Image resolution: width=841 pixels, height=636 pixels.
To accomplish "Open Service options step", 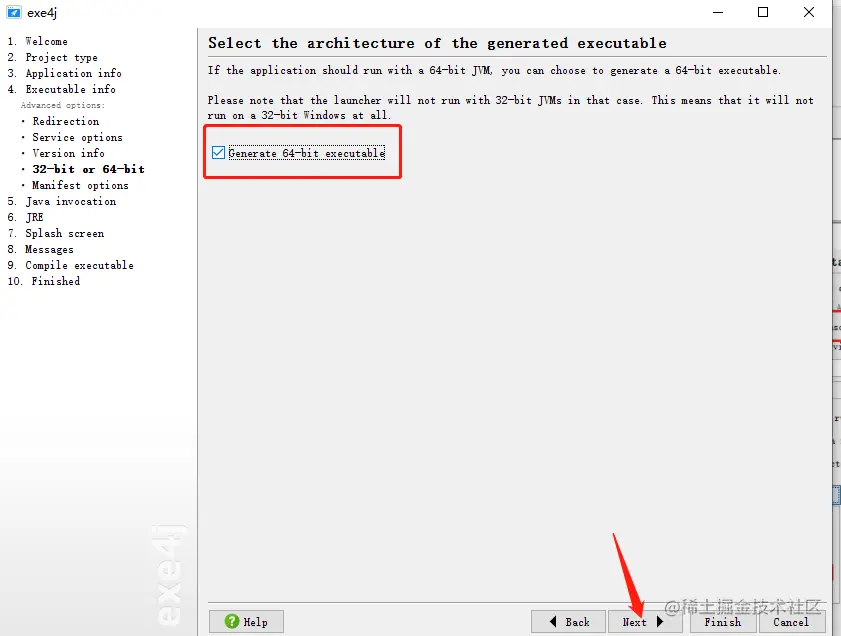I will click(77, 137).
